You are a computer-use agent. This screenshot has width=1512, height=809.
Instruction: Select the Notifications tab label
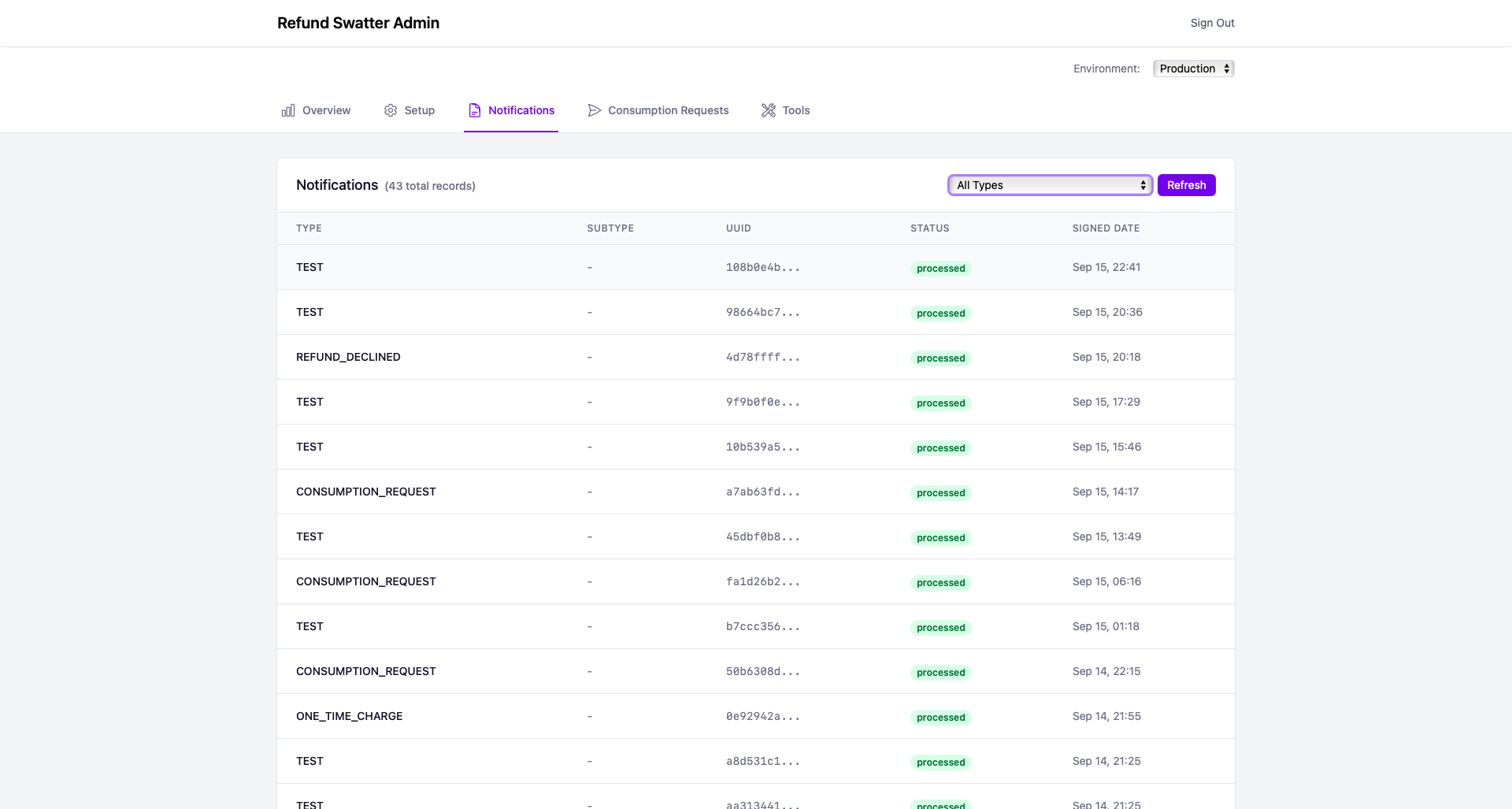pyautogui.click(x=521, y=110)
